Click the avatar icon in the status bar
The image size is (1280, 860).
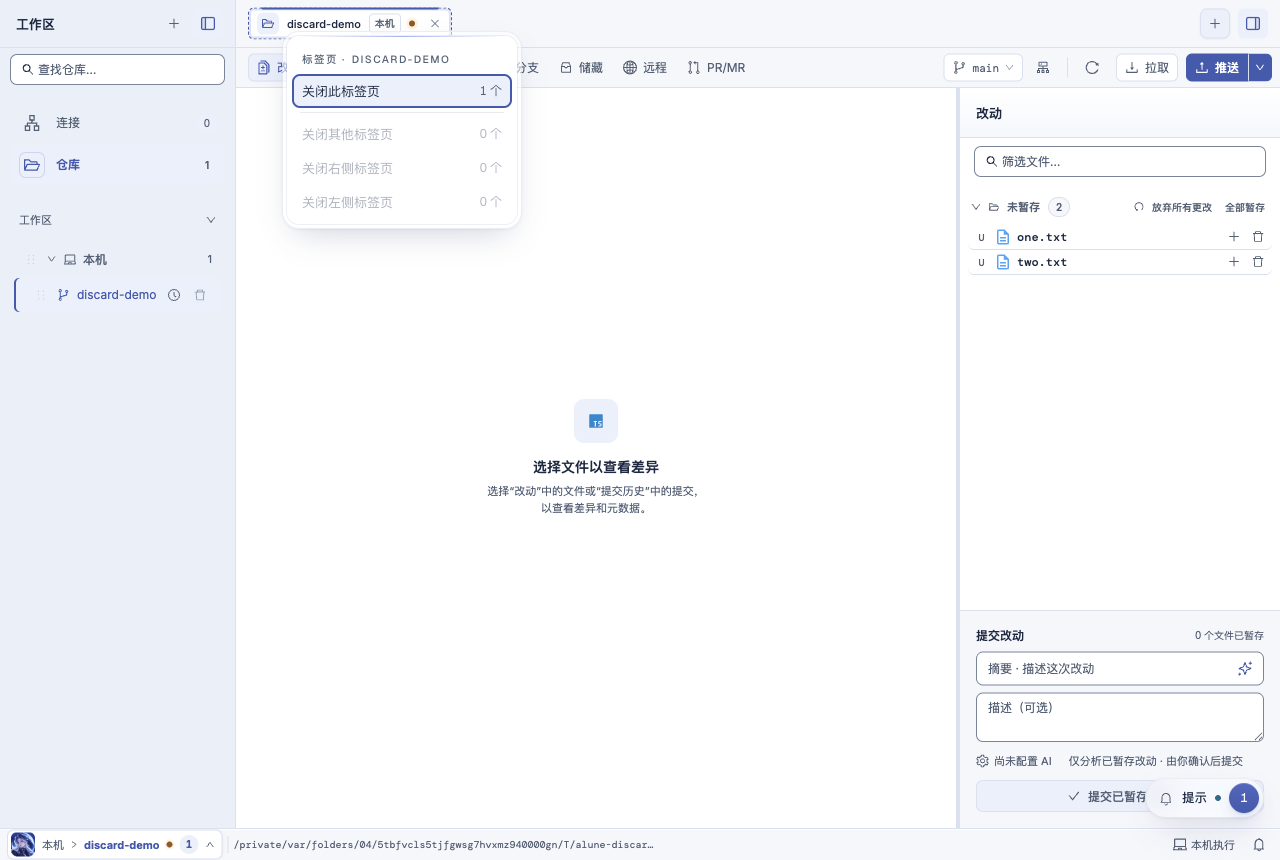point(23,845)
